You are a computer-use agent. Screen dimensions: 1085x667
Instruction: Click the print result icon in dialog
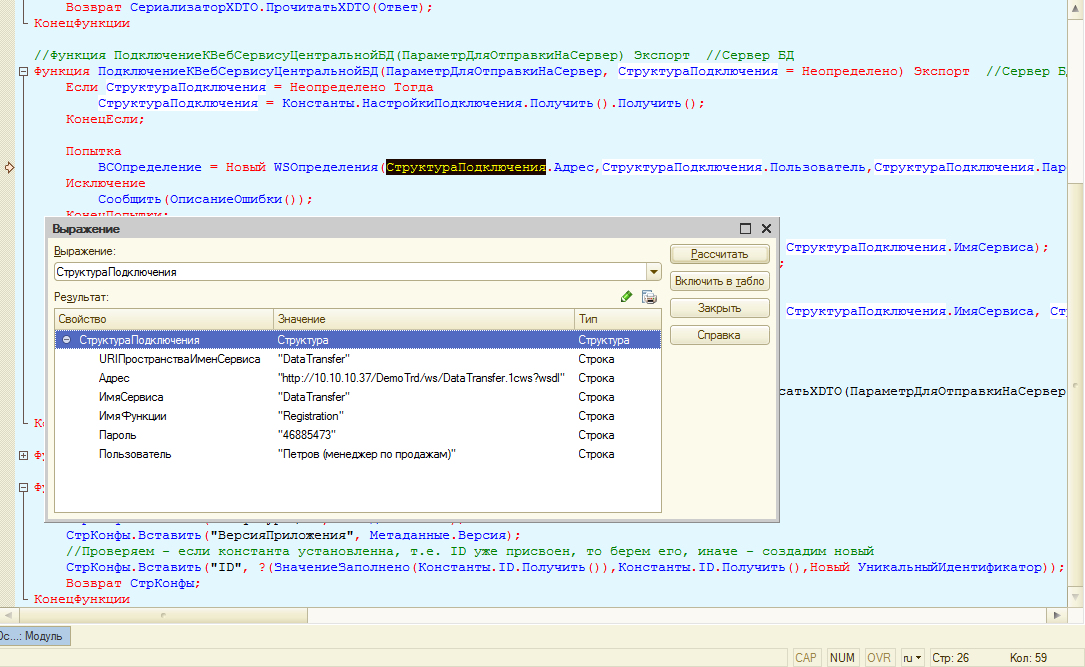point(649,296)
